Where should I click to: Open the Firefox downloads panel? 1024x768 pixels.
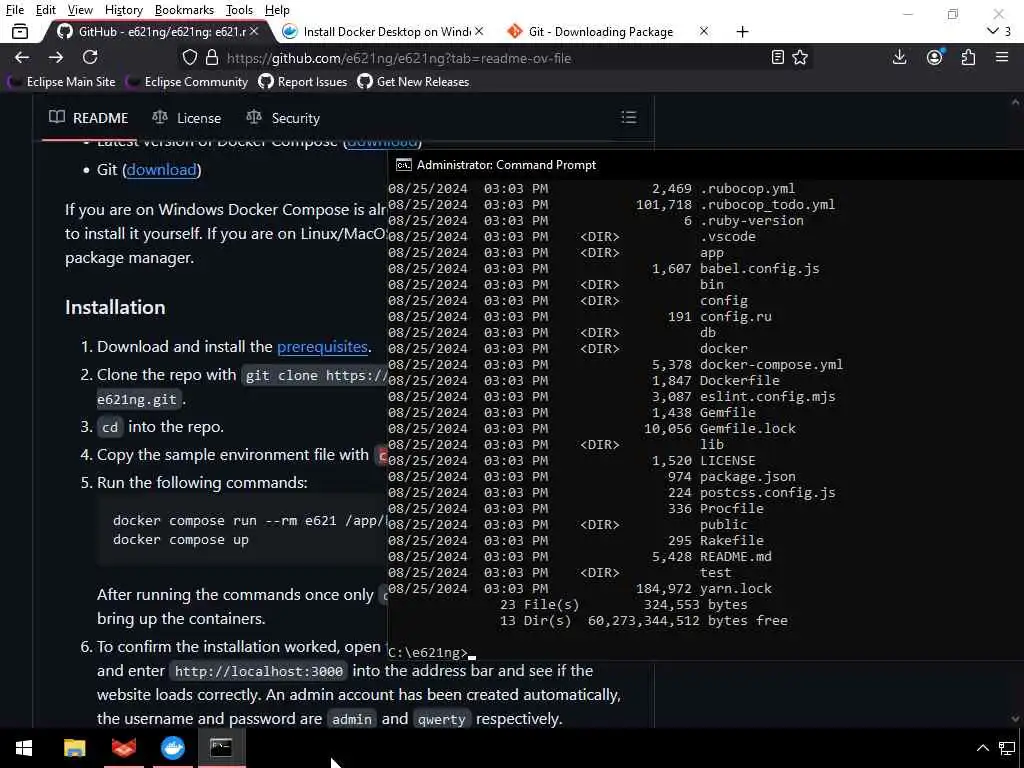pyautogui.click(x=899, y=57)
